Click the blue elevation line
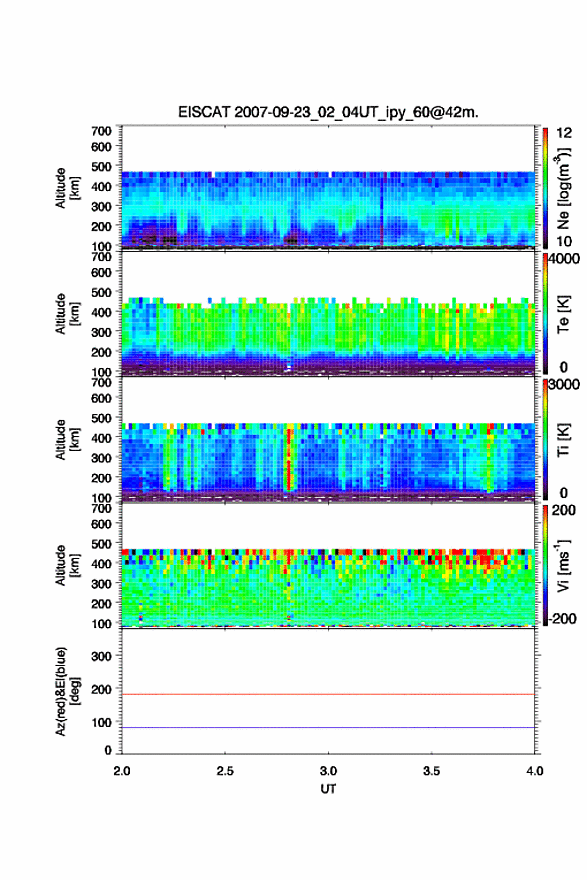This screenshot has height=880, width=587. pos(328,727)
